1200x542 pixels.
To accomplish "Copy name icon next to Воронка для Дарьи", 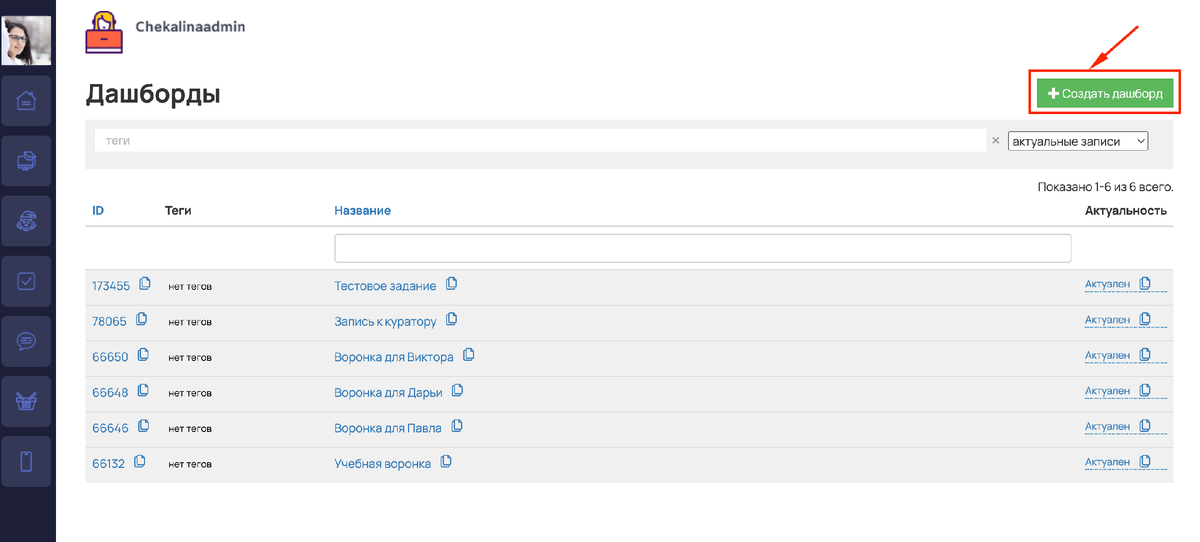I will [x=457, y=391].
